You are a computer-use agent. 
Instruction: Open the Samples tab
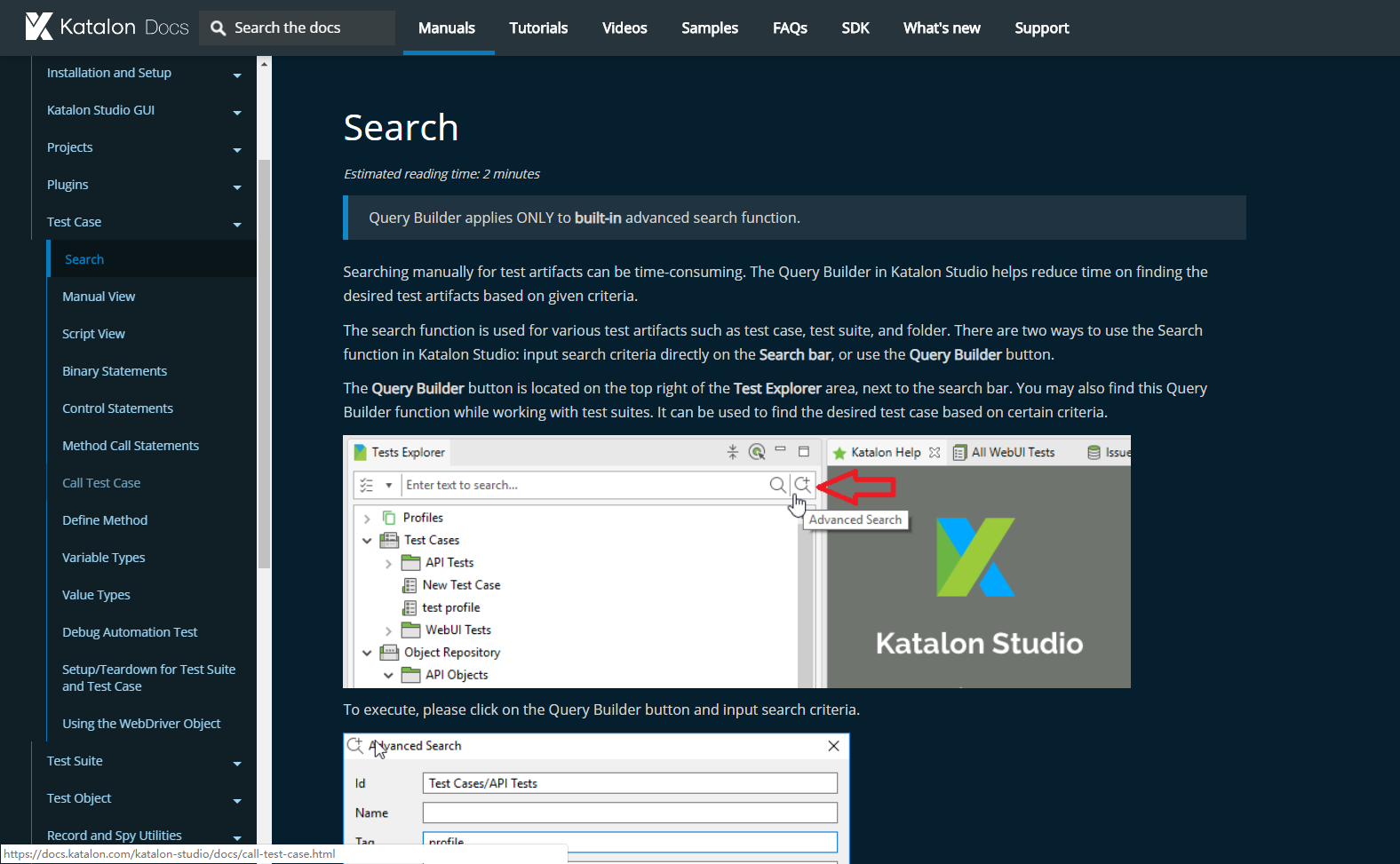click(x=710, y=28)
